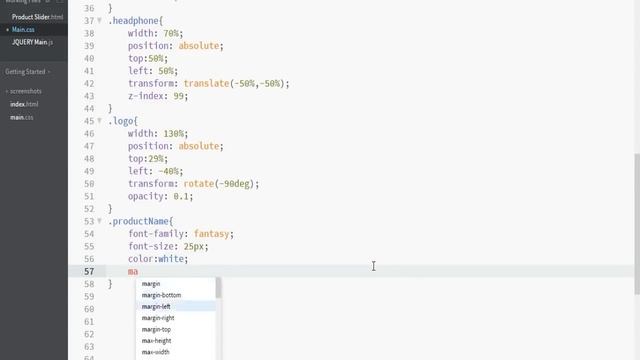Collapse the .logo rule fold arrow
The width and height of the screenshot is (640, 360).
point(99,121)
